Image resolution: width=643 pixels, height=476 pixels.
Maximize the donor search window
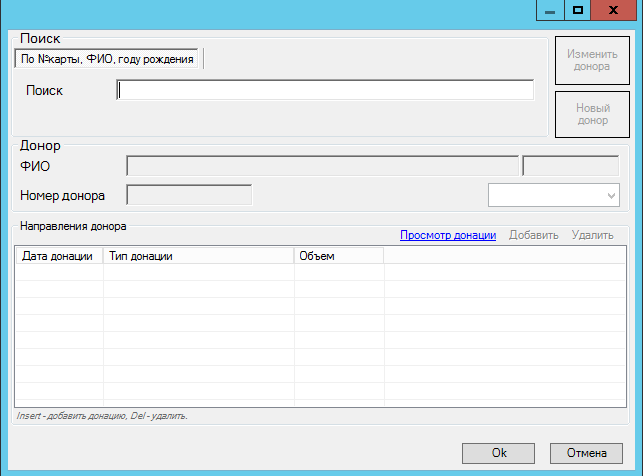pyautogui.click(x=577, y=10)
